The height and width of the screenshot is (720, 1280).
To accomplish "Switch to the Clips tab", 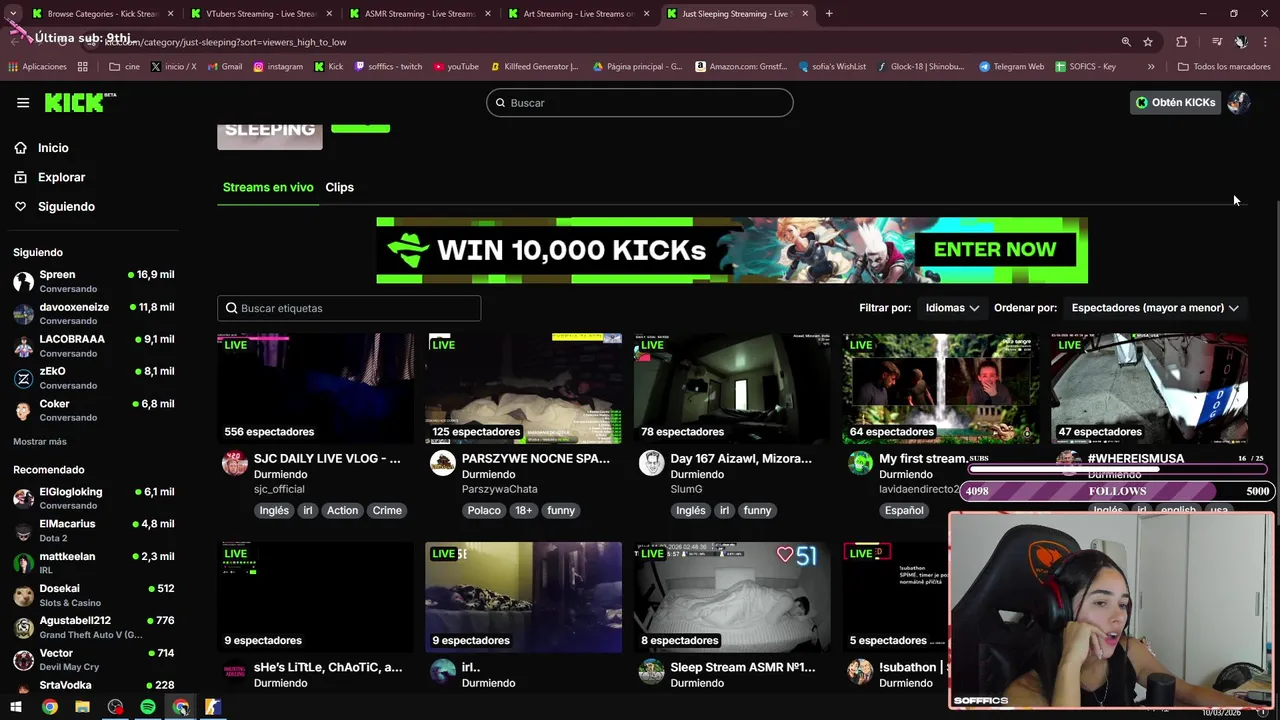I will (339, 187).
